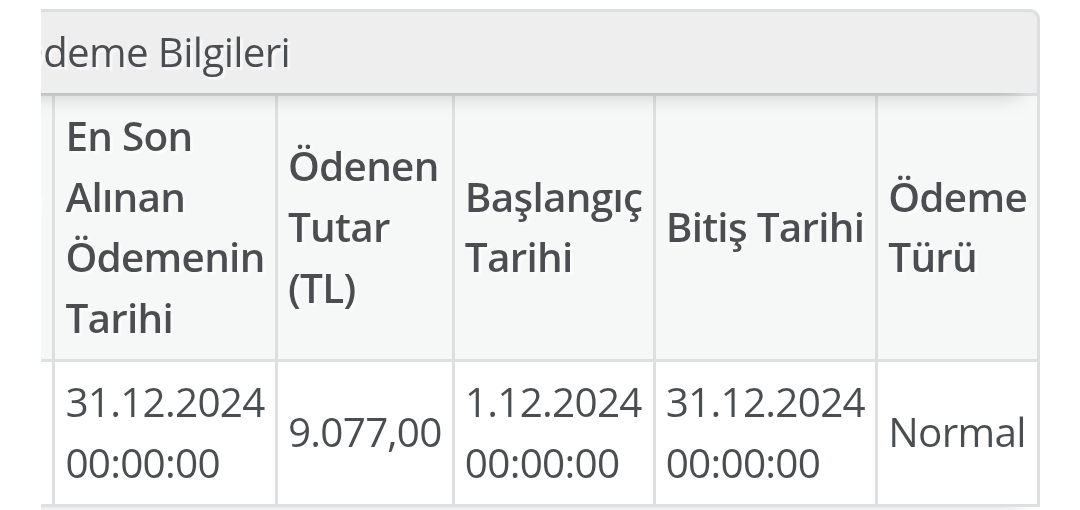This screenshot has height=510, width=1080.
Task: Select the 31.12.2024 value in the Bitiş Tarihi column
Action: click(765, 403)
